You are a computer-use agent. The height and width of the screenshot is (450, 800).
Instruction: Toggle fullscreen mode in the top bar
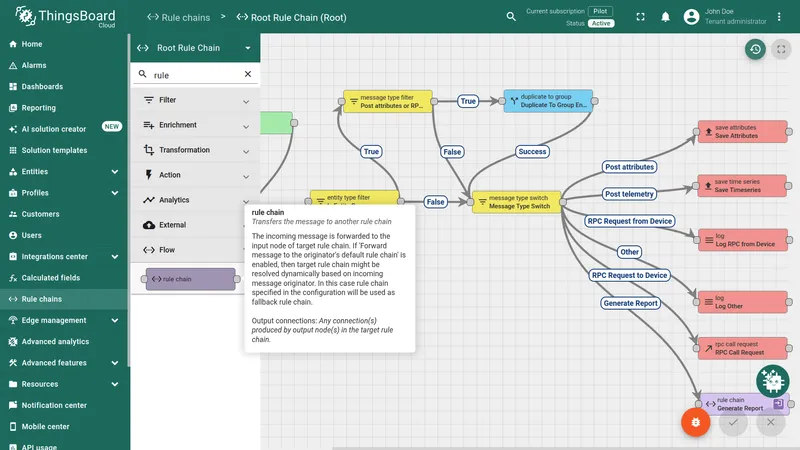640,17
